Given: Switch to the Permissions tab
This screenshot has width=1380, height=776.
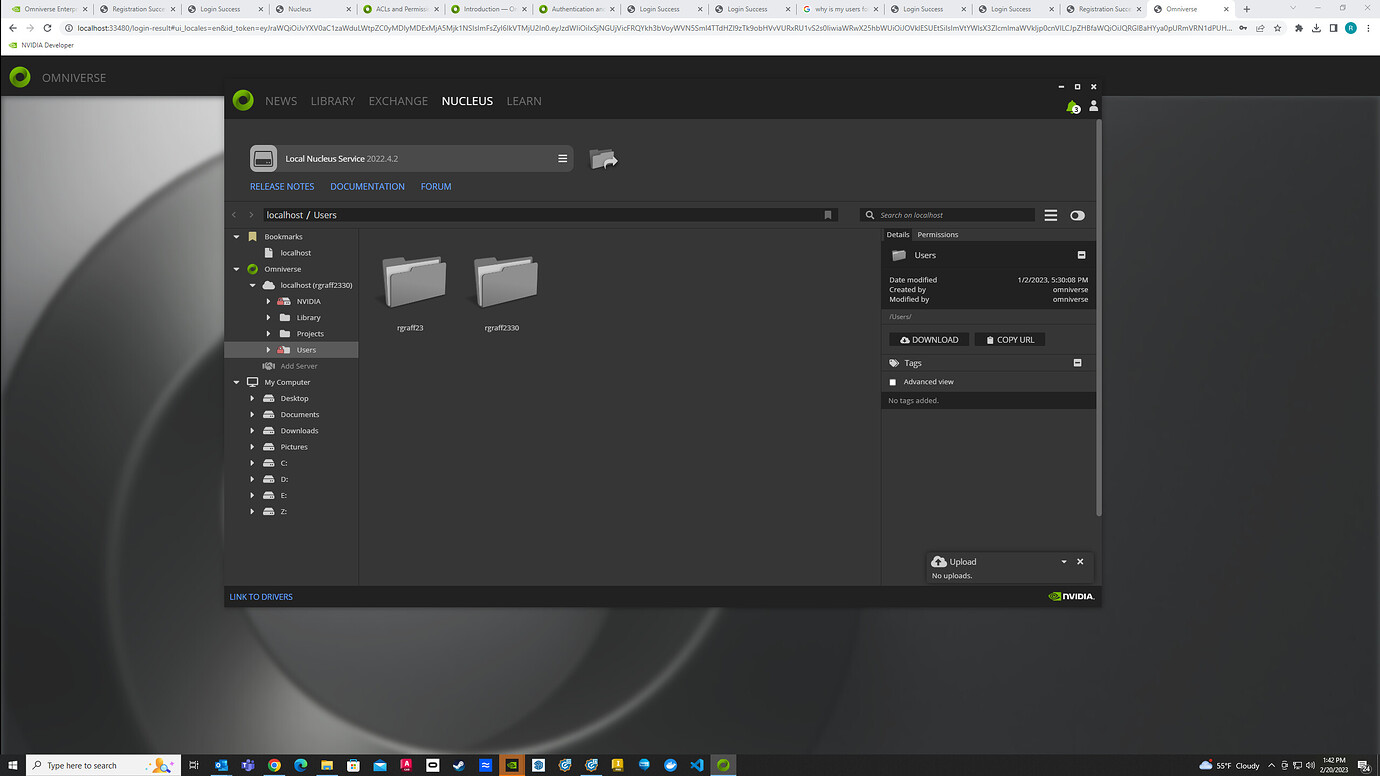Looking at the screenshot, I should [x=937, y=234].
